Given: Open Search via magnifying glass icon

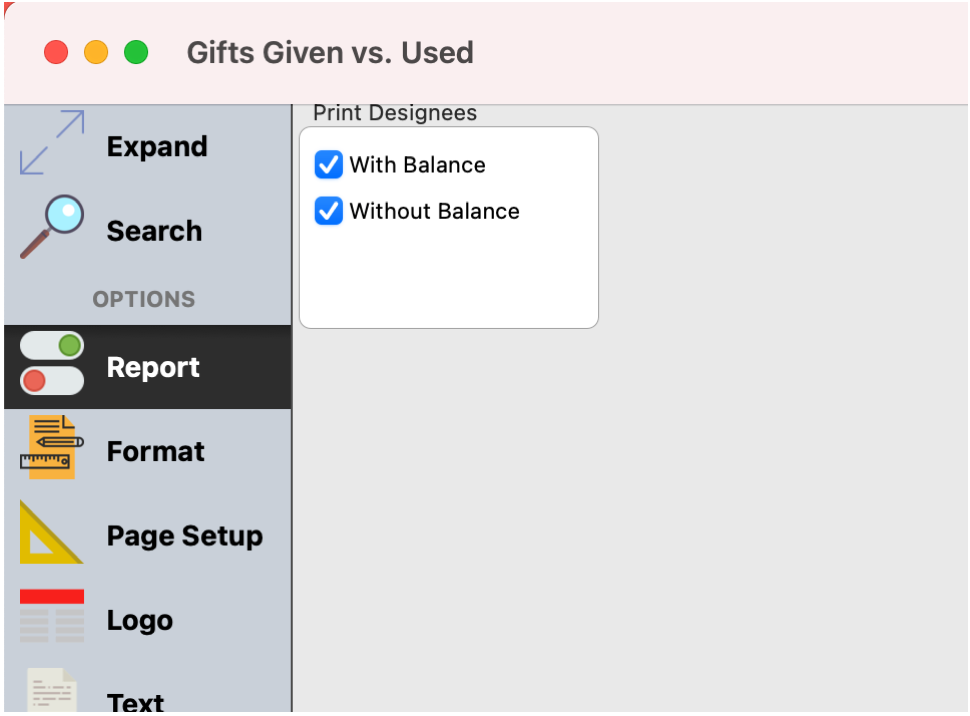Looking at the screenshot, I should coord(52,227).
